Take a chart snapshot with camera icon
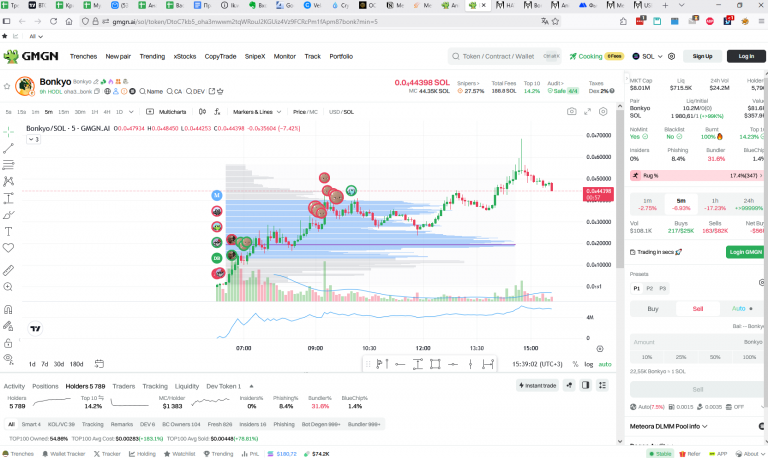The height and width of the screenshot is (458, 768). (x=572, y=112)
